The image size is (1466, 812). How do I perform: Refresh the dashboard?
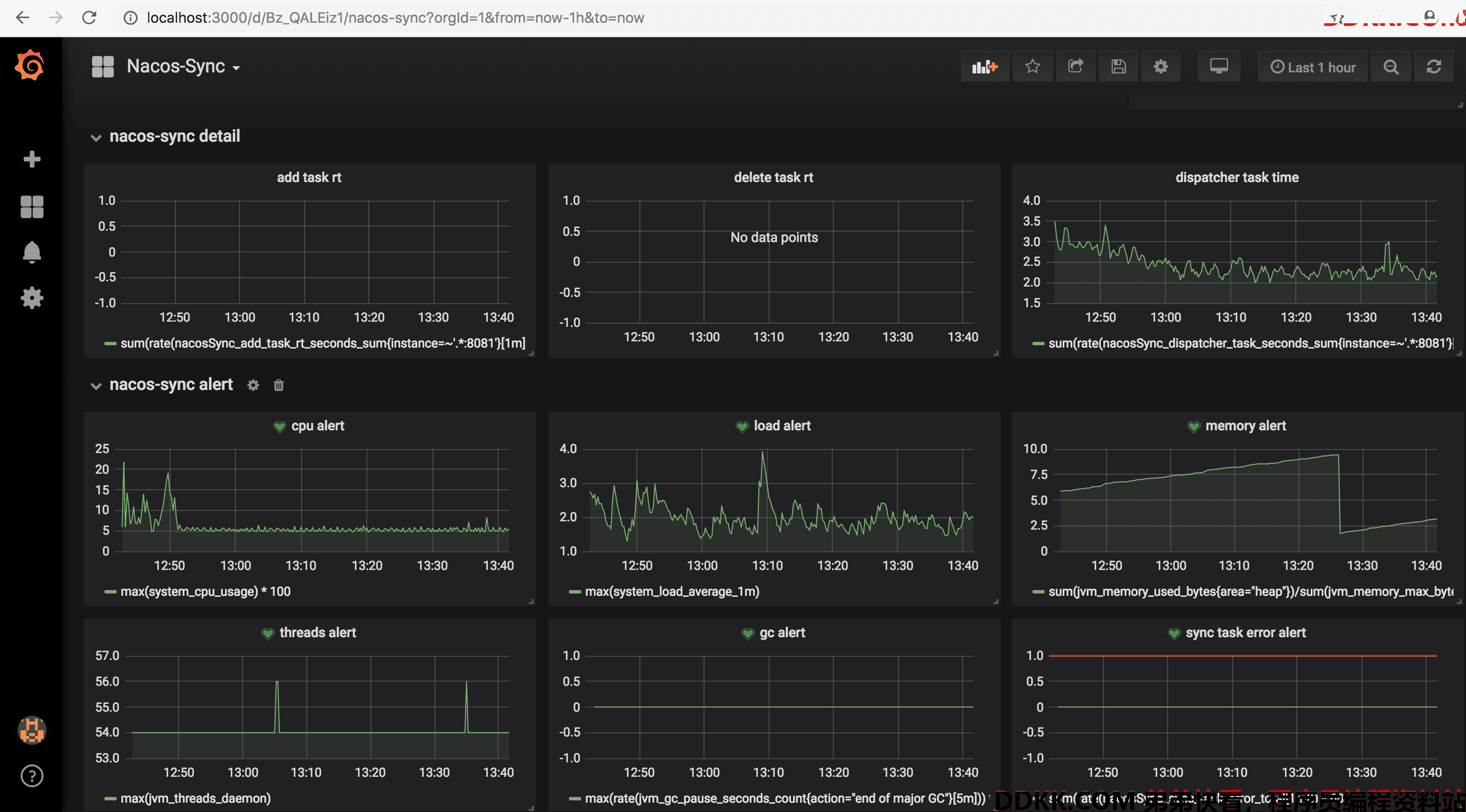1433,67
